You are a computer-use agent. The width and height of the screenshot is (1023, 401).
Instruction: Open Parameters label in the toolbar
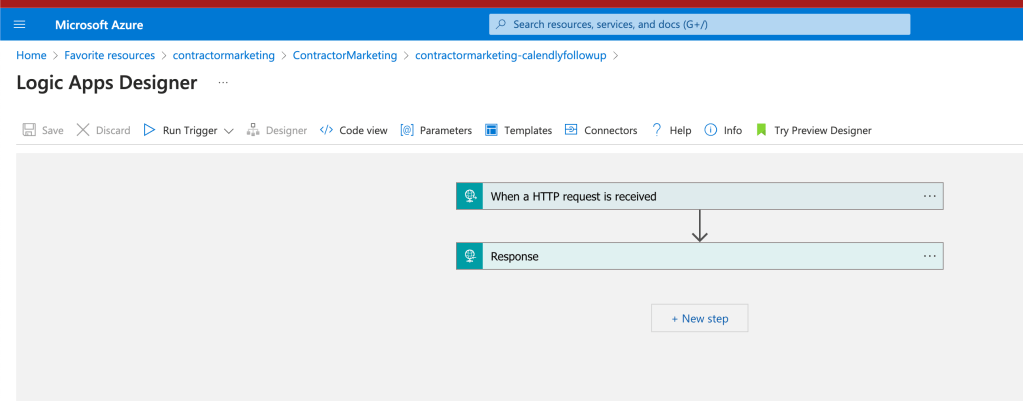[x=446, y=130]
